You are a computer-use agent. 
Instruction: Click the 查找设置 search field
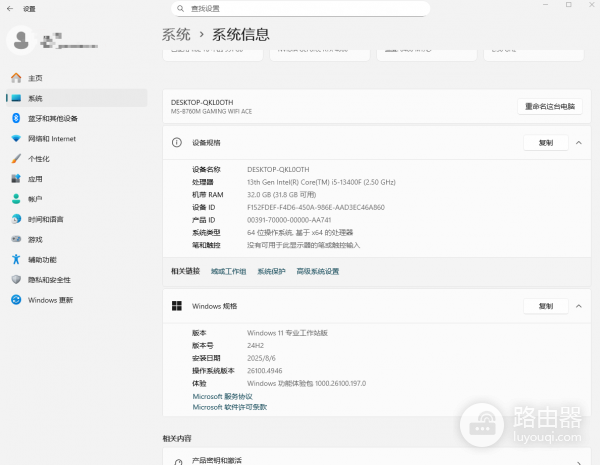(300, 8)
